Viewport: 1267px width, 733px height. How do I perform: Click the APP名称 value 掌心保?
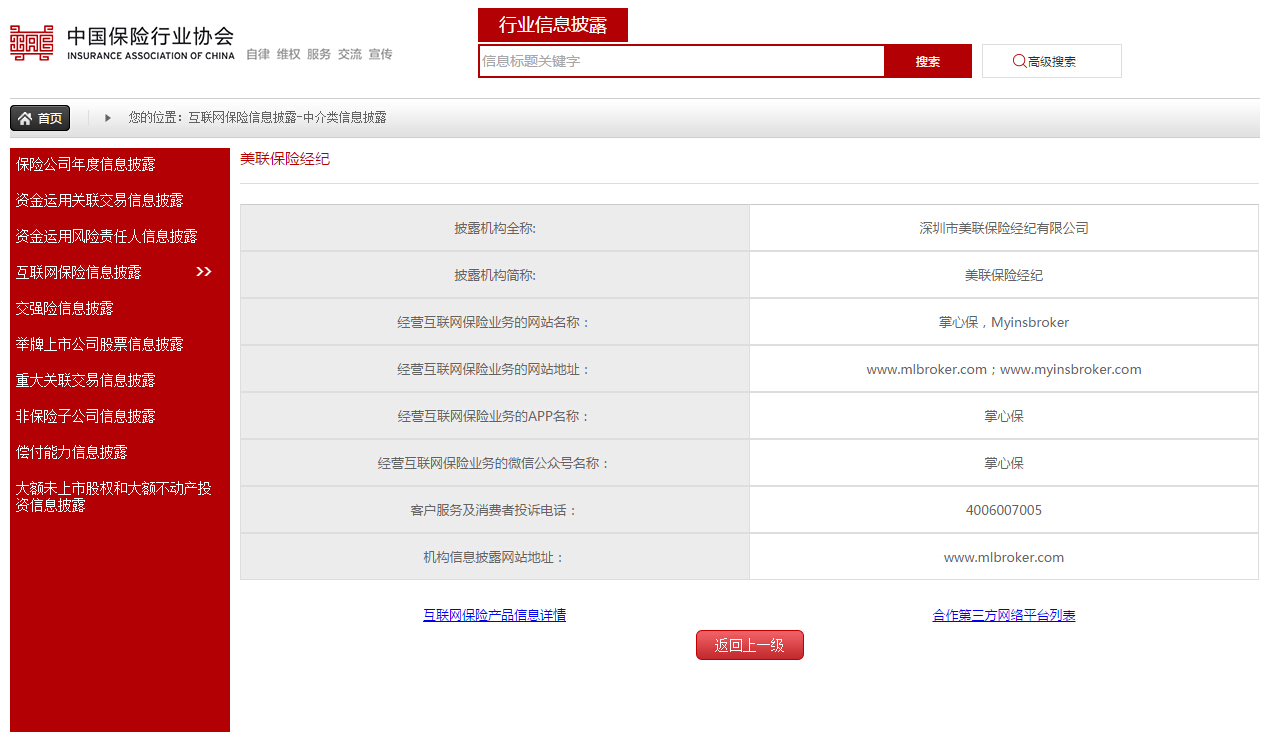pyautogui.click(x=1004, y=416)
